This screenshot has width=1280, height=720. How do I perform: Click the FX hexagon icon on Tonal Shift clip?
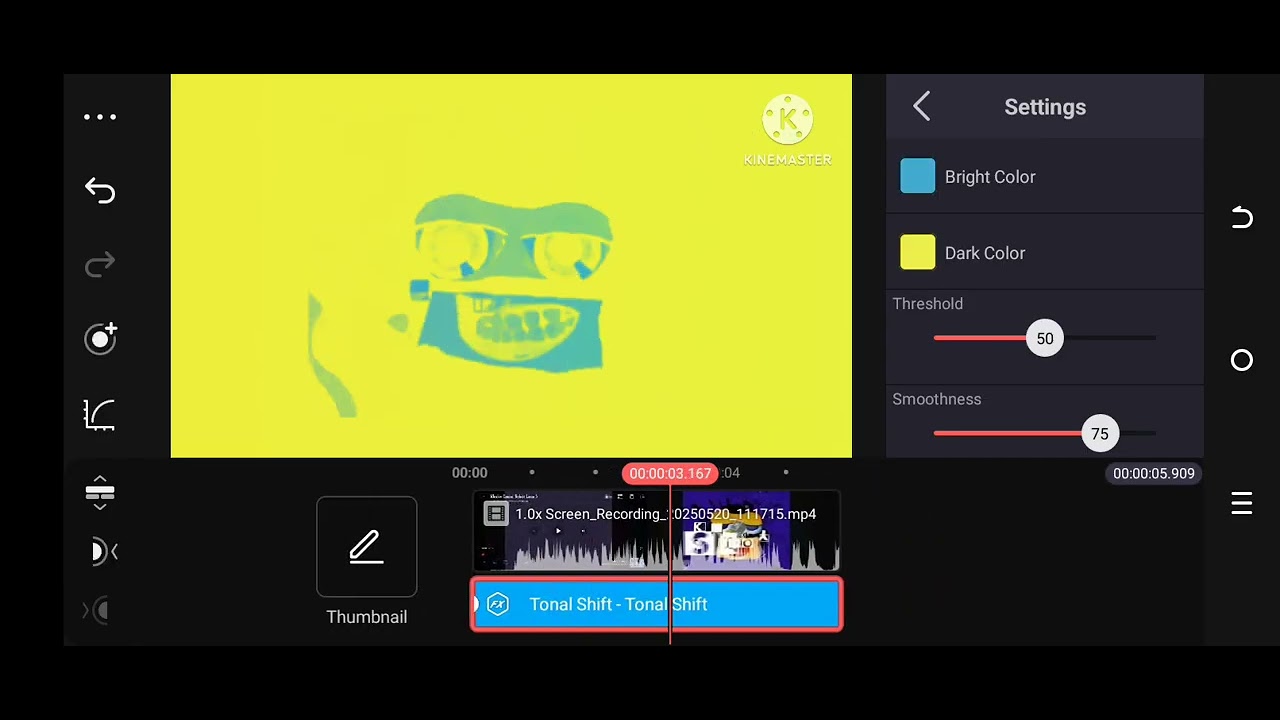(498, 604)
